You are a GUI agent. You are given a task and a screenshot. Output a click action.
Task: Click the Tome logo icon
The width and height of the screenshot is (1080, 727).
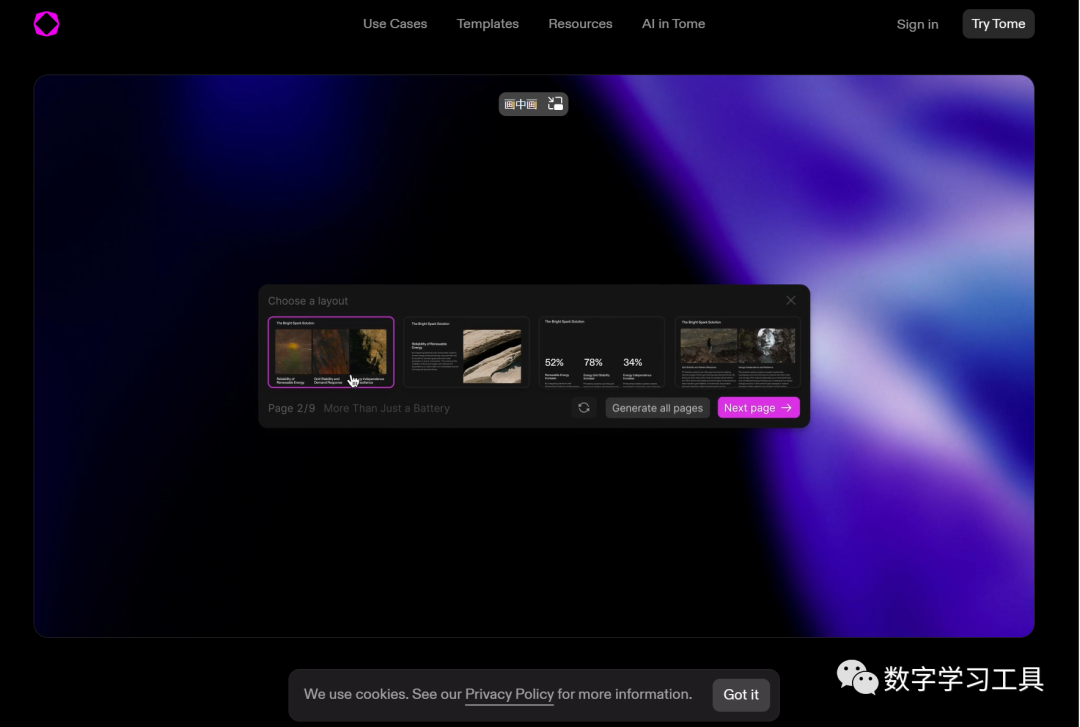[46, 24]
